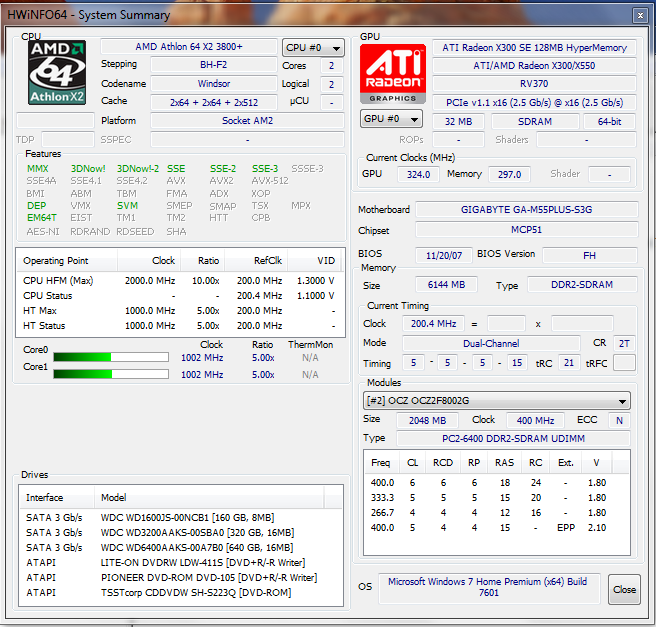
Task: Click the SSE-3 feature label
Action: point(265,169)
